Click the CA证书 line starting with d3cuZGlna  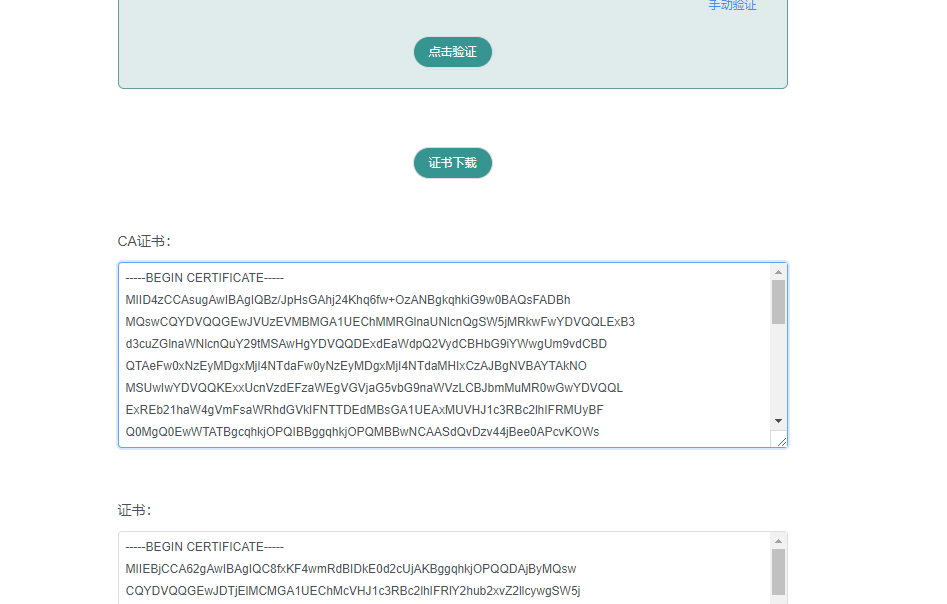click(x=366, y=344)
